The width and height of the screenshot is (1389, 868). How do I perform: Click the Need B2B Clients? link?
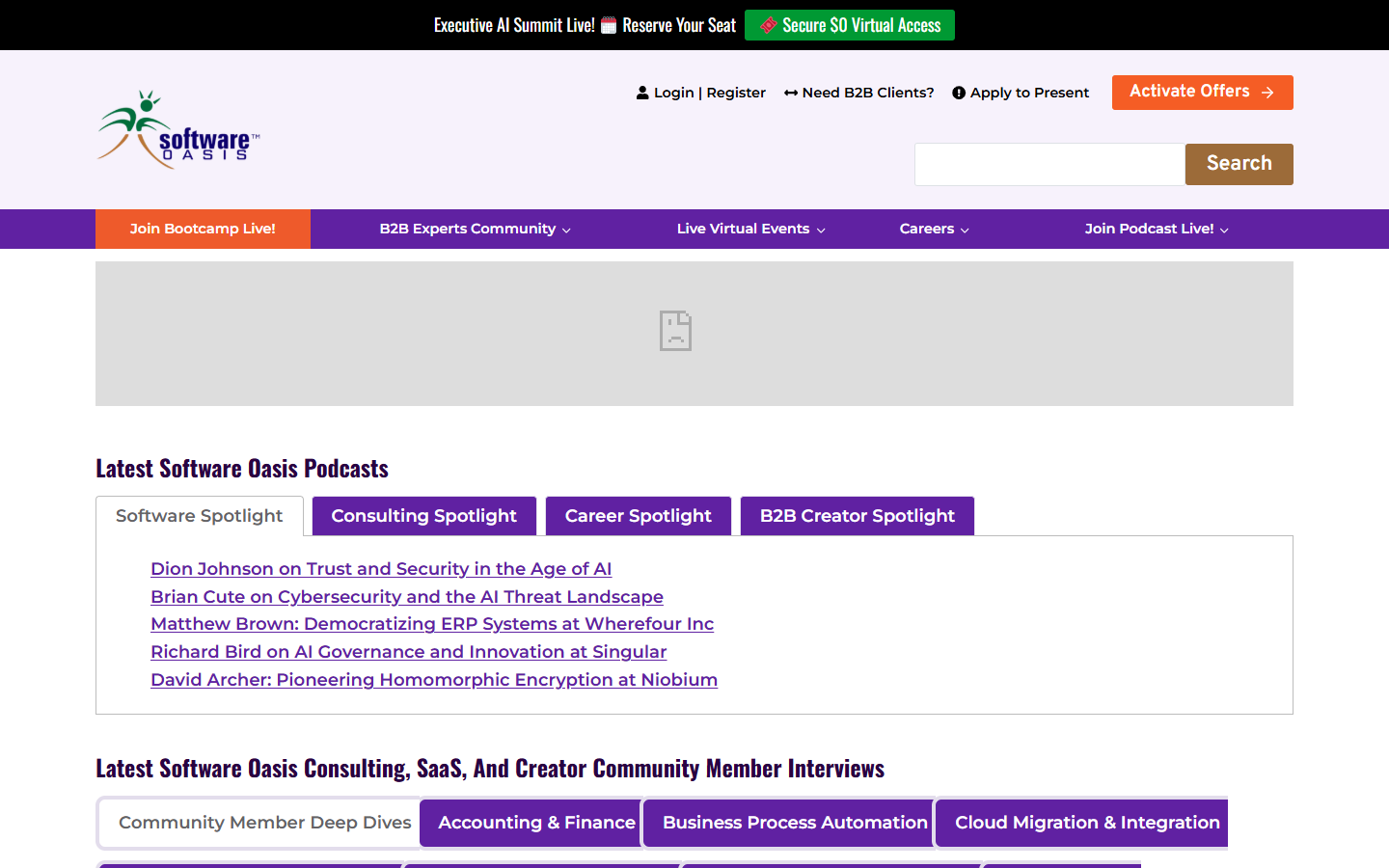(868, 93)
